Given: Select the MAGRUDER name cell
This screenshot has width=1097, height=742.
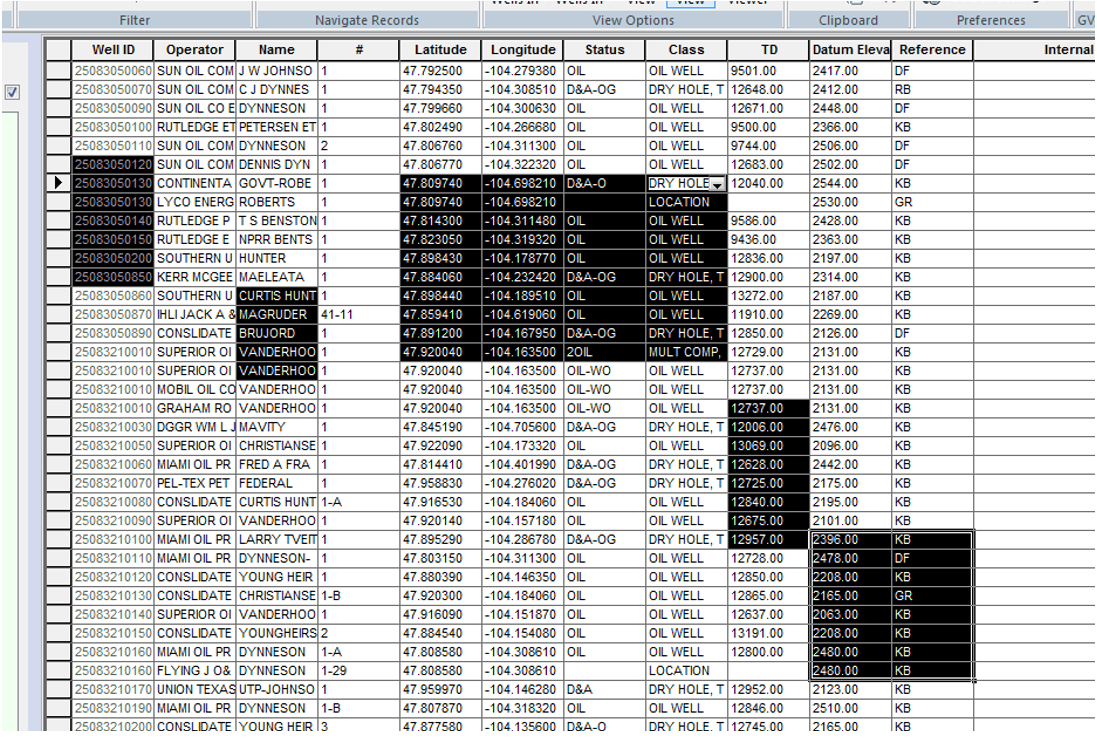Looking at the screenshot, I should [x=276, y=315].
